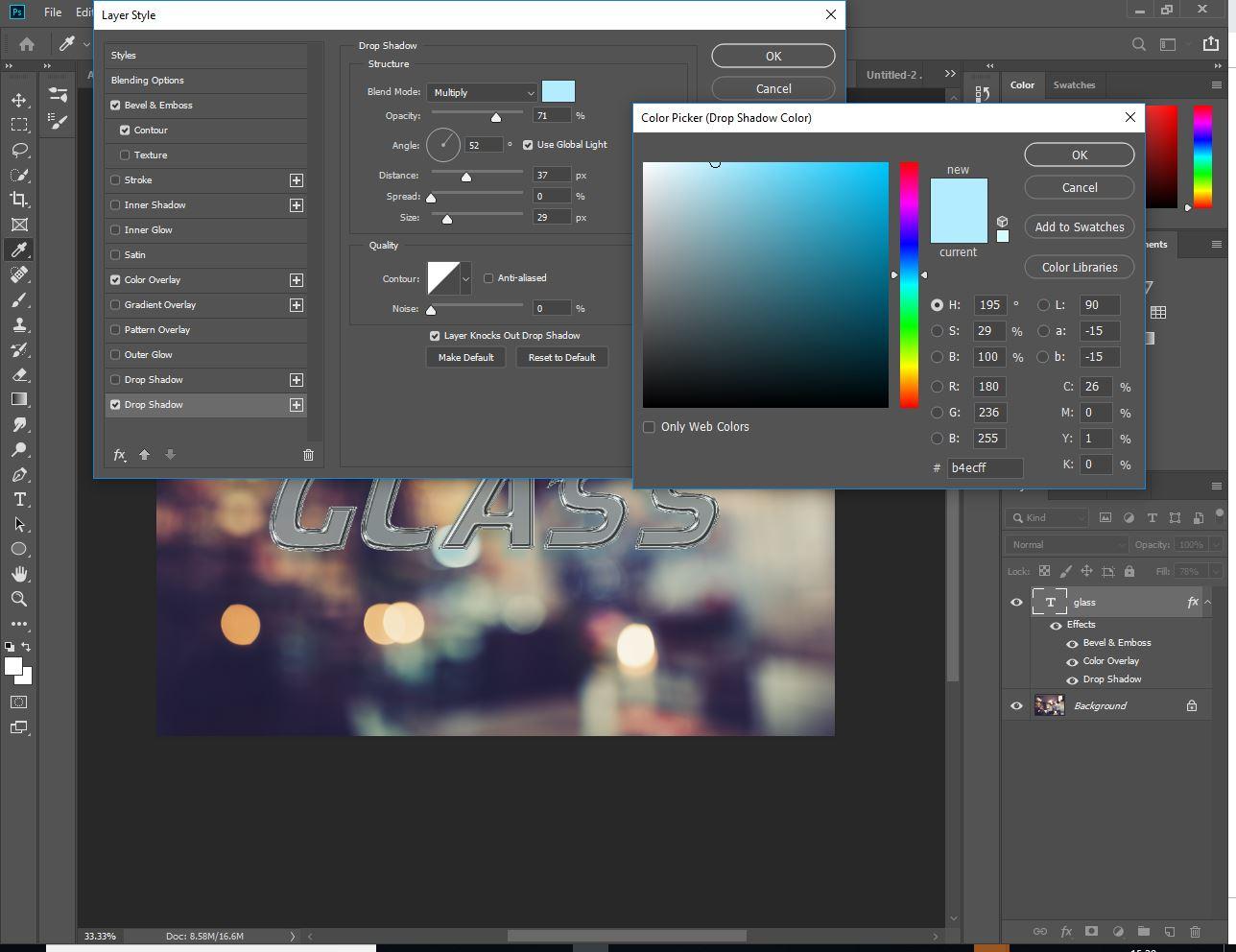
Task: Select the Rectangular Marquee tool
Action: tap(19, 125)
